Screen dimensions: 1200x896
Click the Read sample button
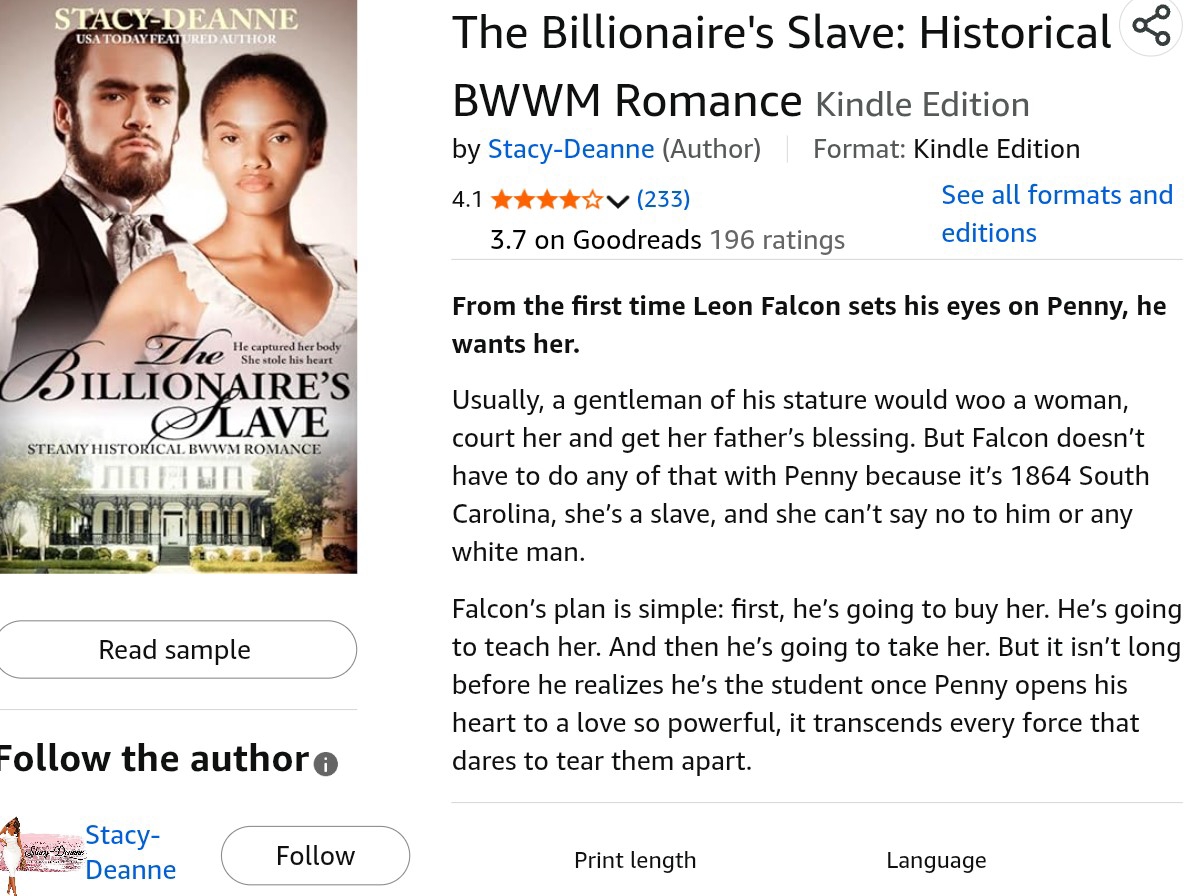pos(174,650)
